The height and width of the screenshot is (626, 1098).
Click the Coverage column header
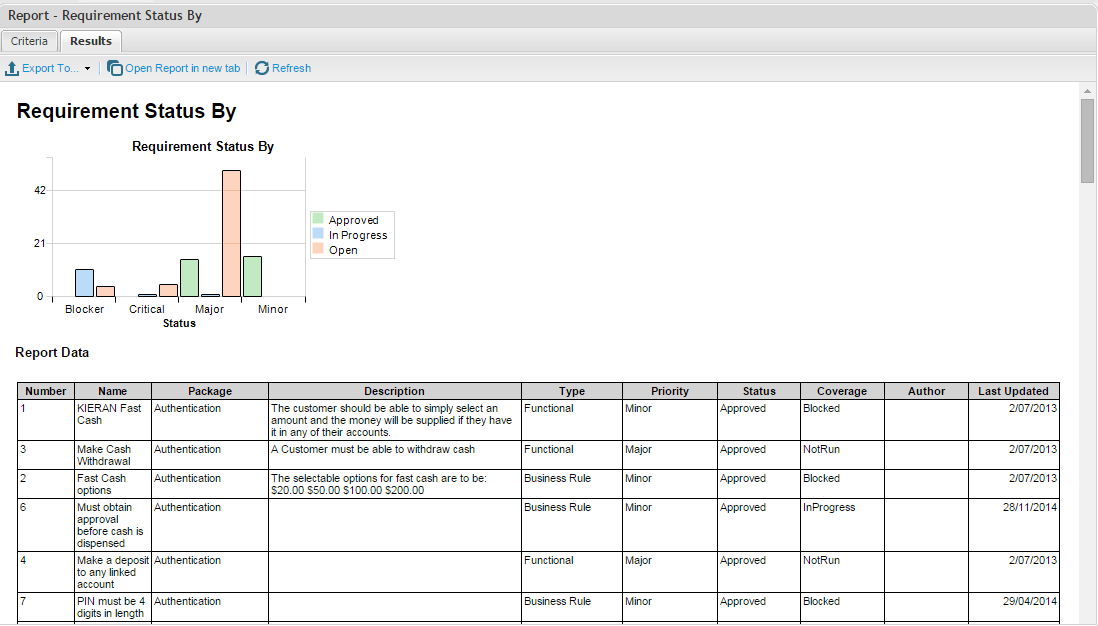(841, 391)
